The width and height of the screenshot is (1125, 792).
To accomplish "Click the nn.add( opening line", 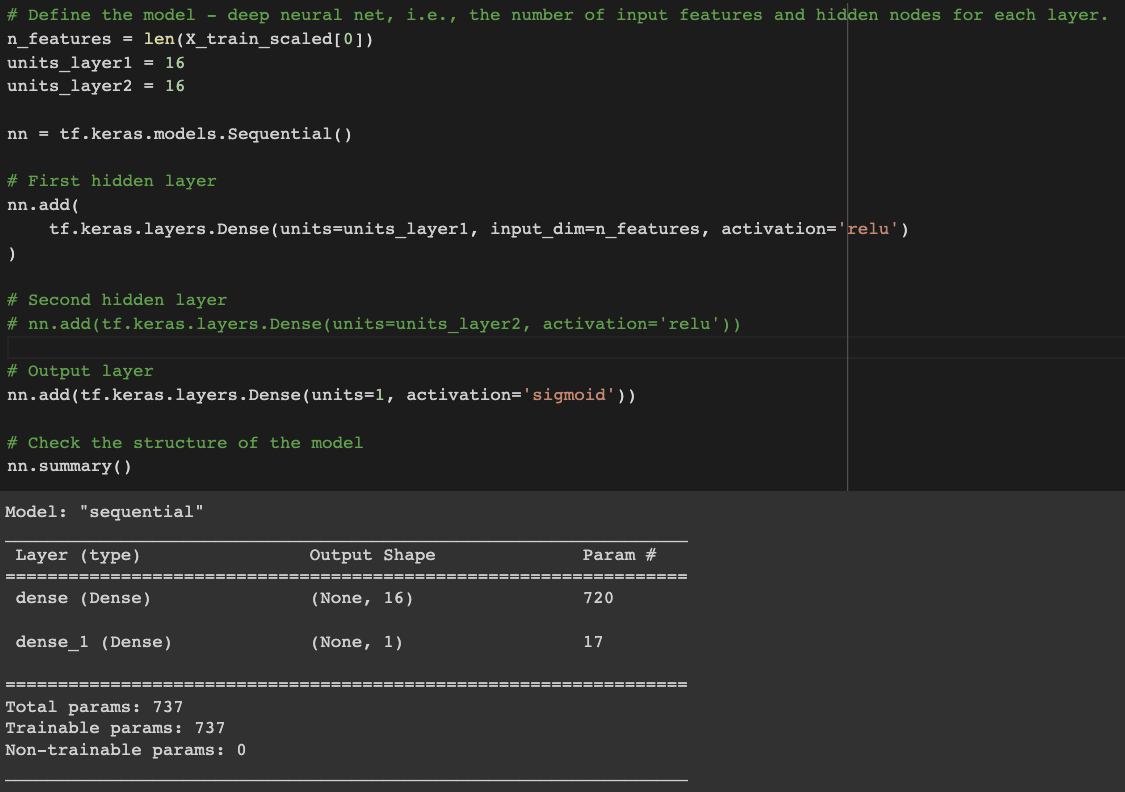I will click(x=43, y=204).
